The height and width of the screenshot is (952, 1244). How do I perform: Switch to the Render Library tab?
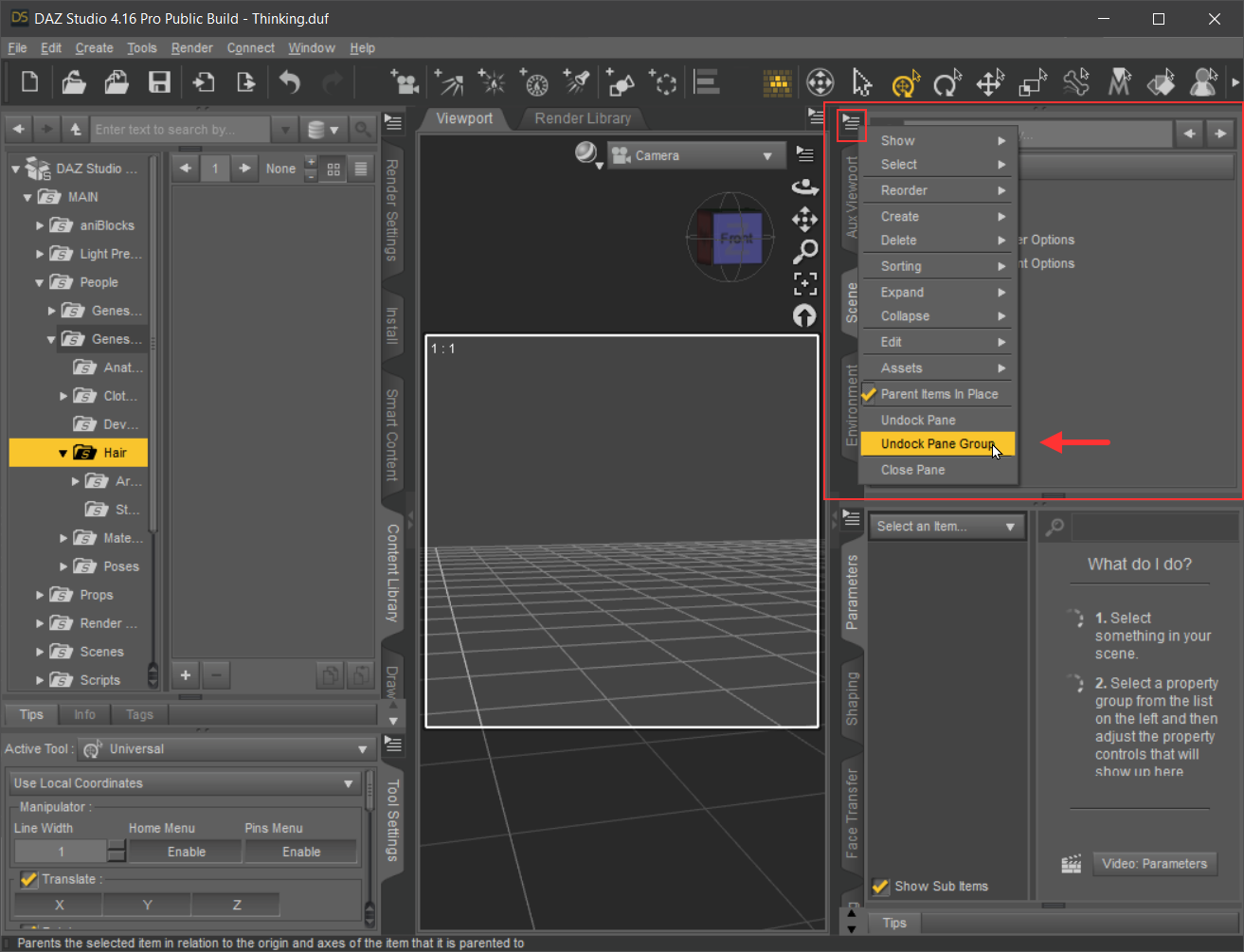pyautogui.click(x=582, y=118)
